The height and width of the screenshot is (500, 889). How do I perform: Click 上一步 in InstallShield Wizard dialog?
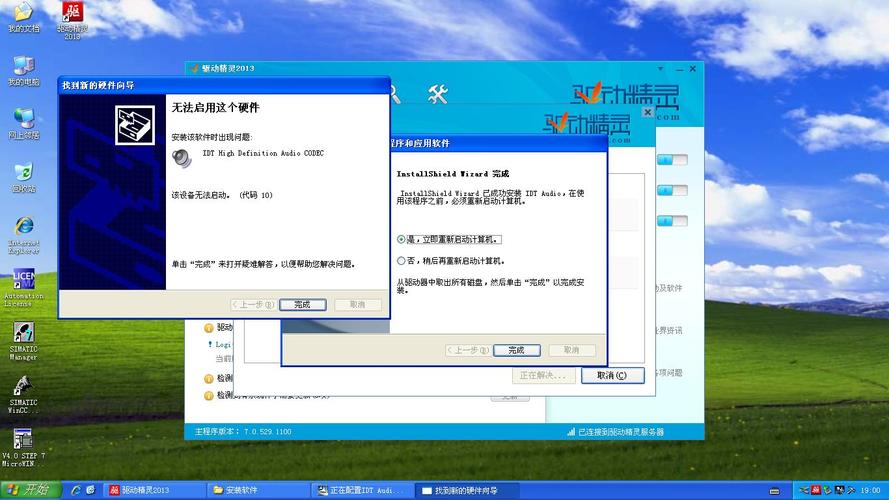[467, 350]
